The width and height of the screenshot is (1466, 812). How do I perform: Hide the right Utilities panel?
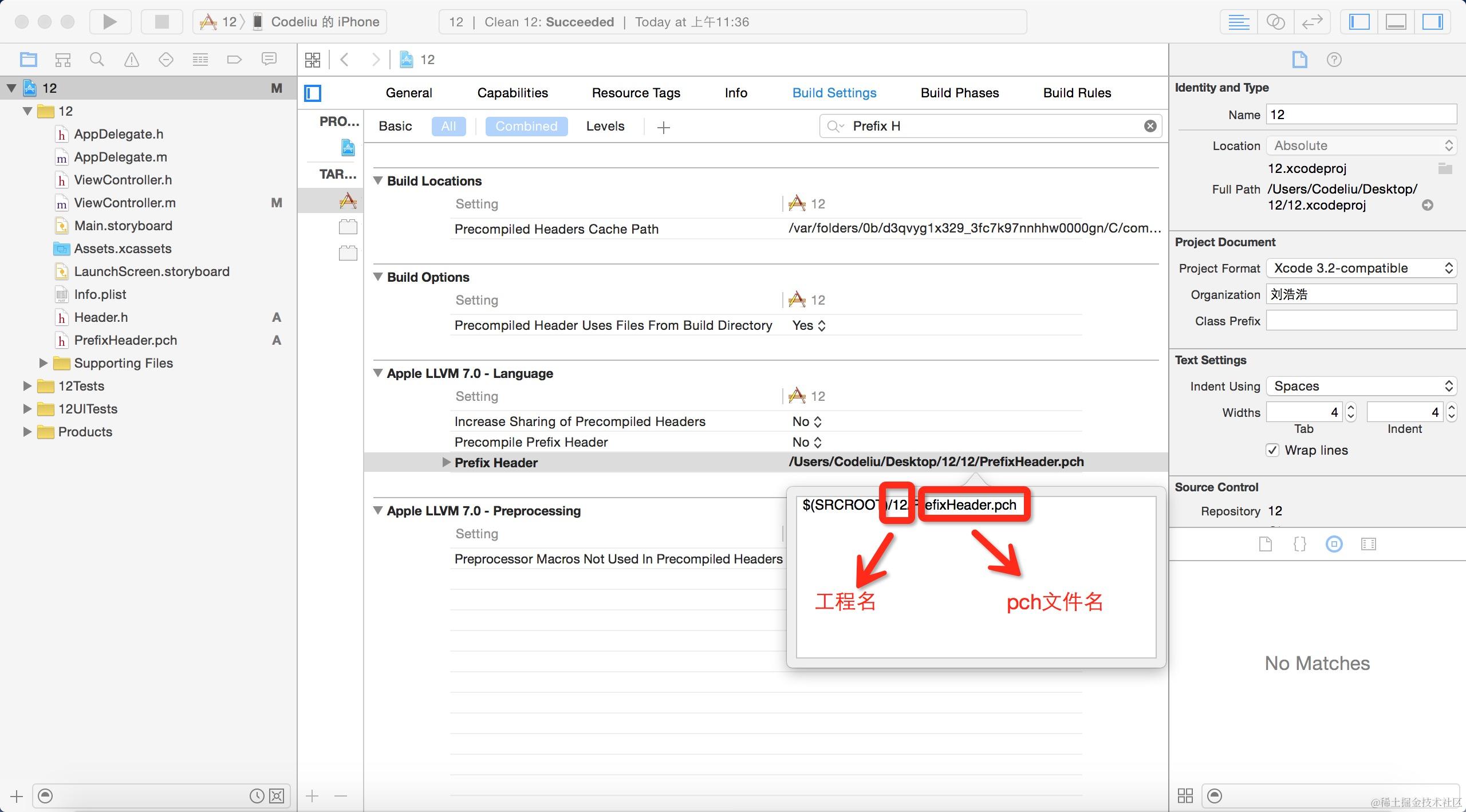[1432, 22]
